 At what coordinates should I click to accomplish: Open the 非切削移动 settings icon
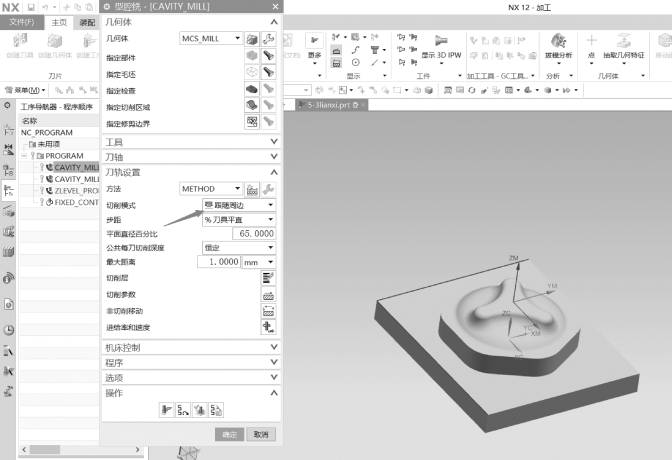pos(268,311)
